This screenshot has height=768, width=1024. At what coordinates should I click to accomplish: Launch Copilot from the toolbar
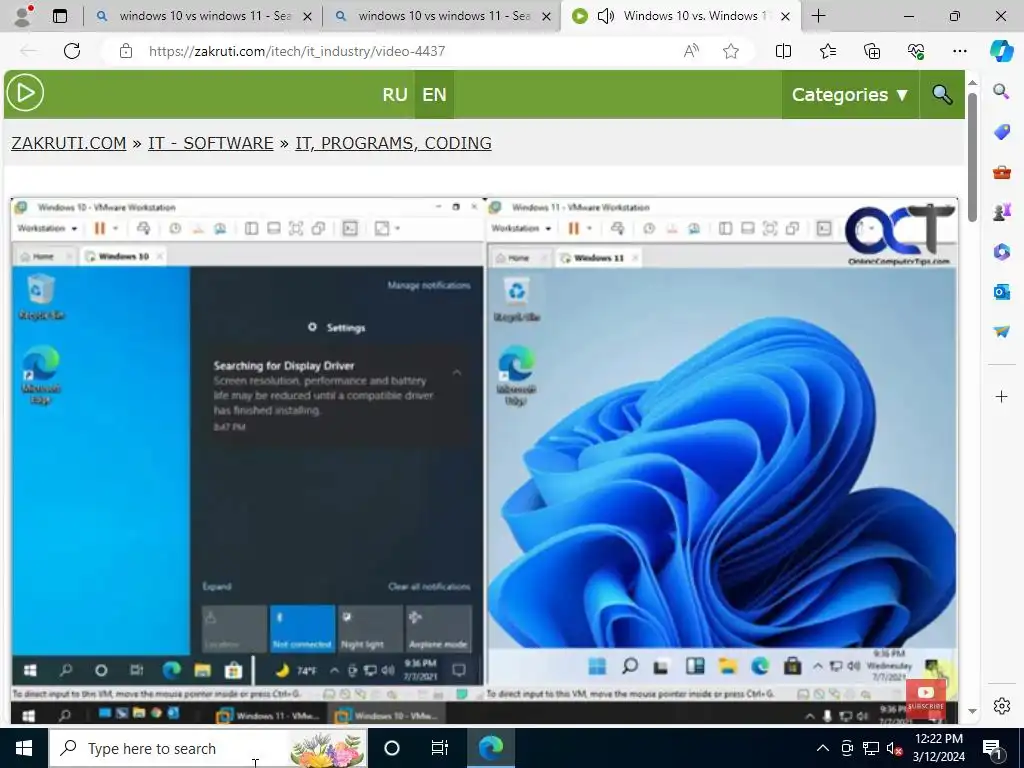tap(1001, 51)
